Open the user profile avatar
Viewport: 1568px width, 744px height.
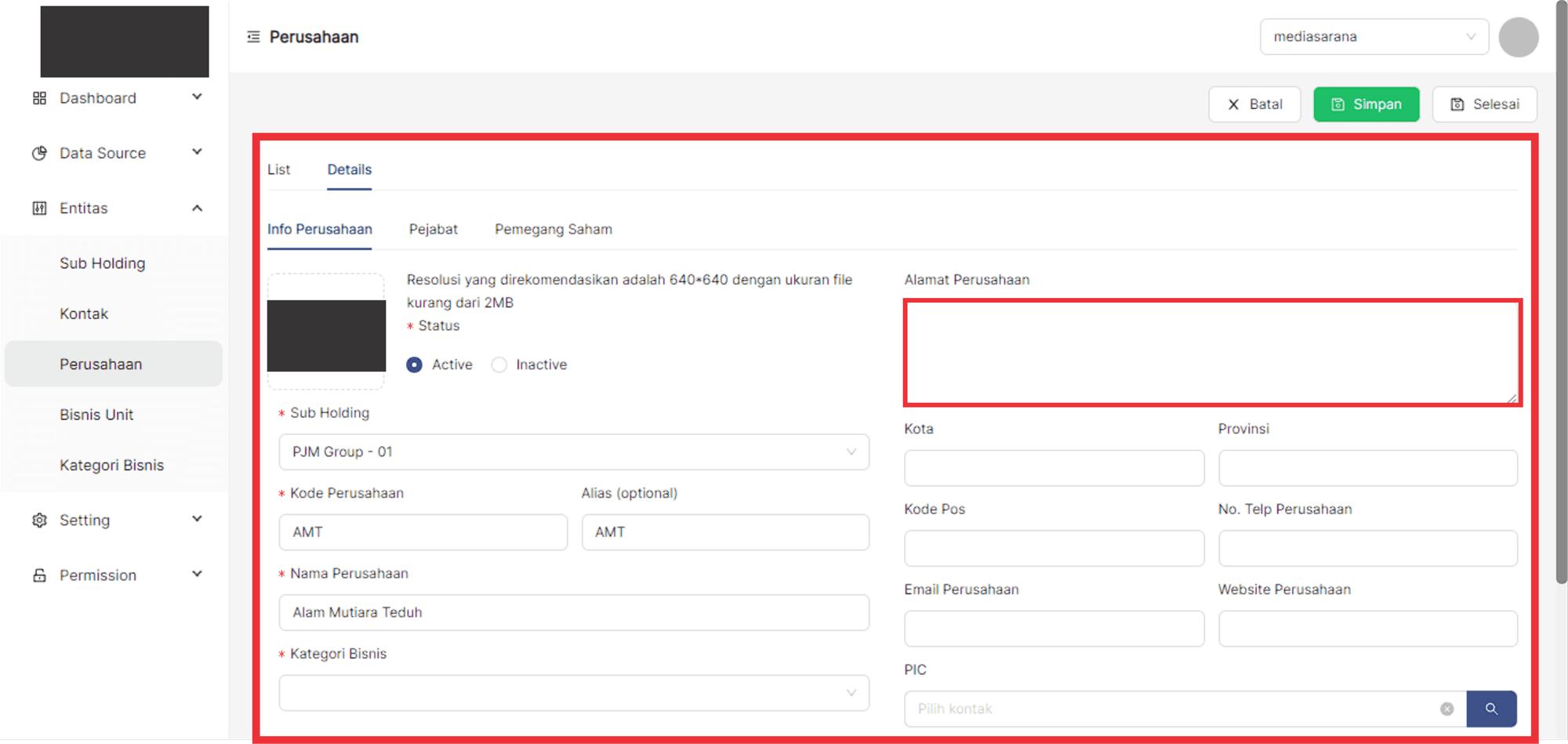click(1518, 37)
